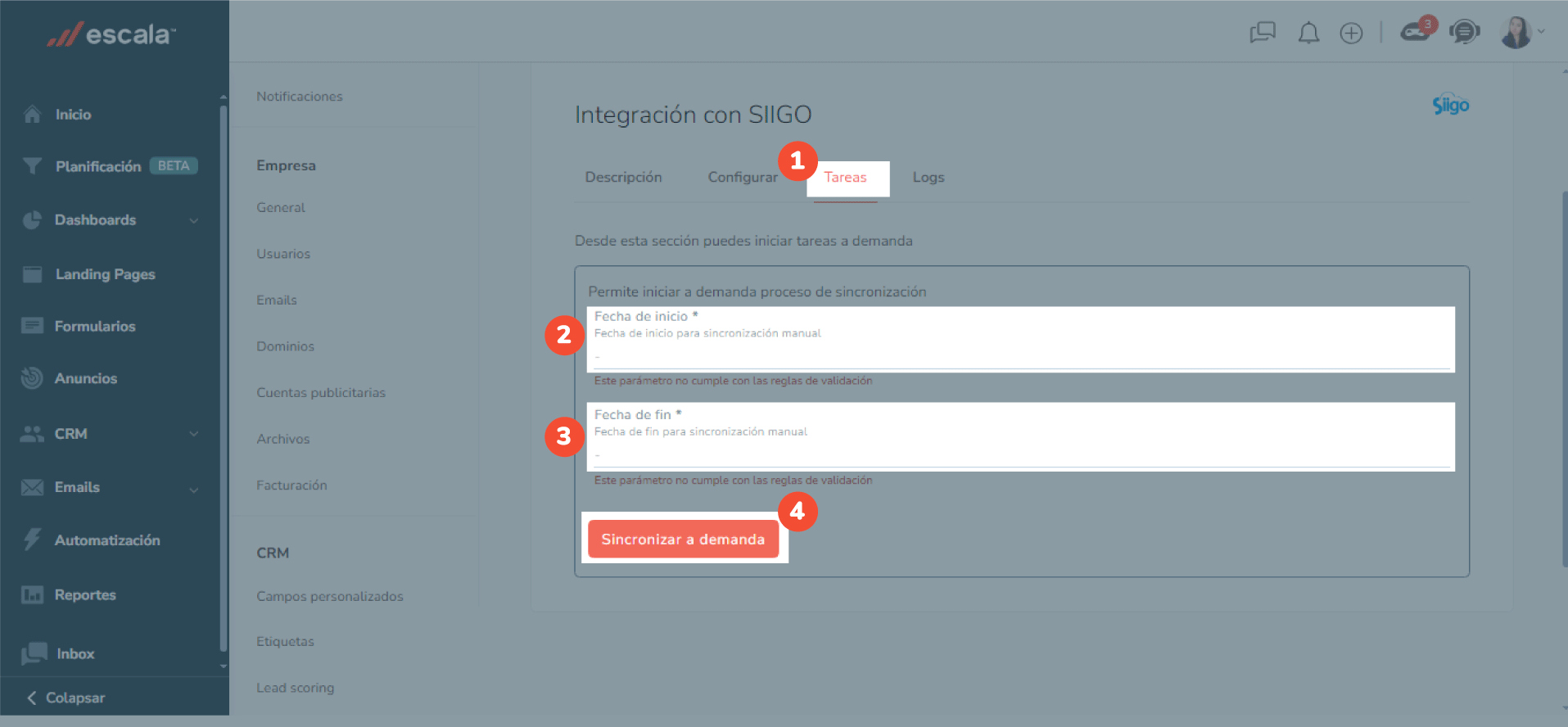
Task: Open the chat windows icon in top bar
Action: (x=1263, y=33)
